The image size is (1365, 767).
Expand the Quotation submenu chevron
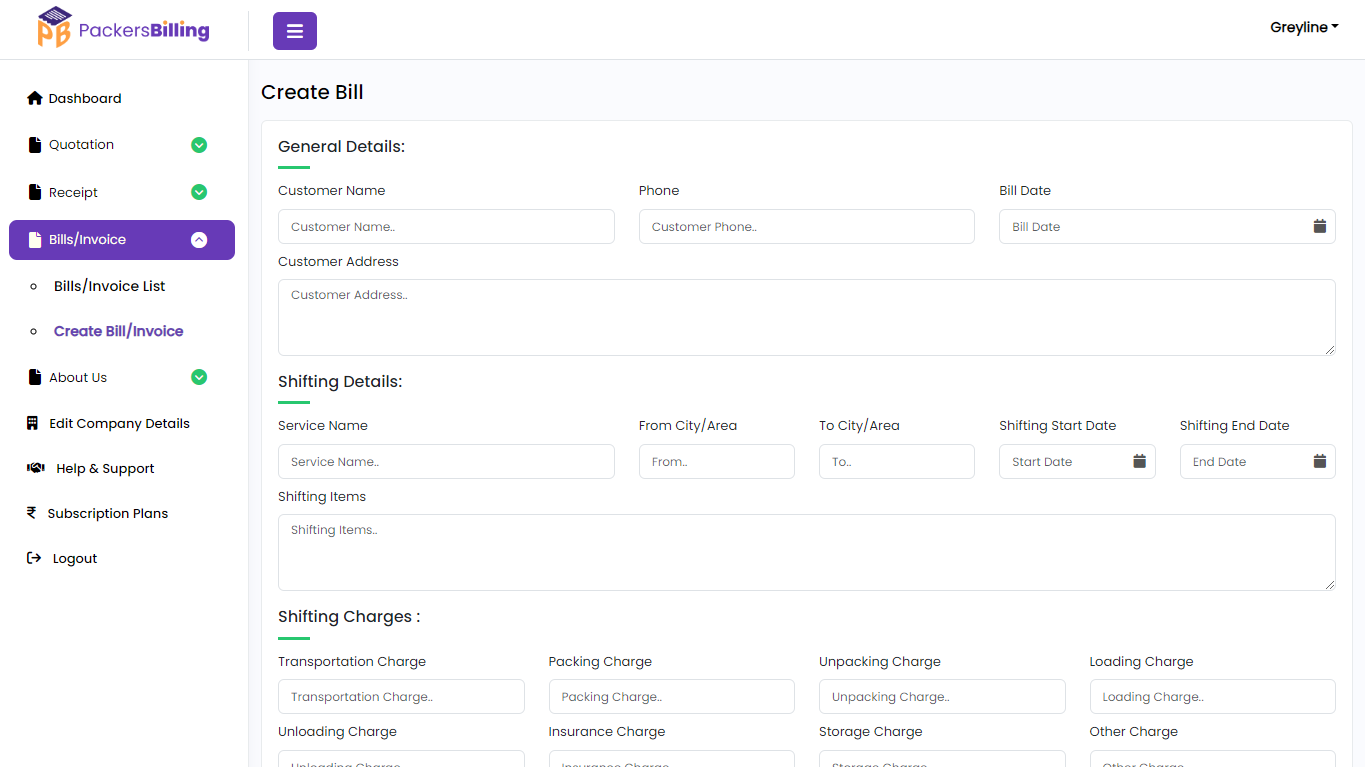(199, 145)
